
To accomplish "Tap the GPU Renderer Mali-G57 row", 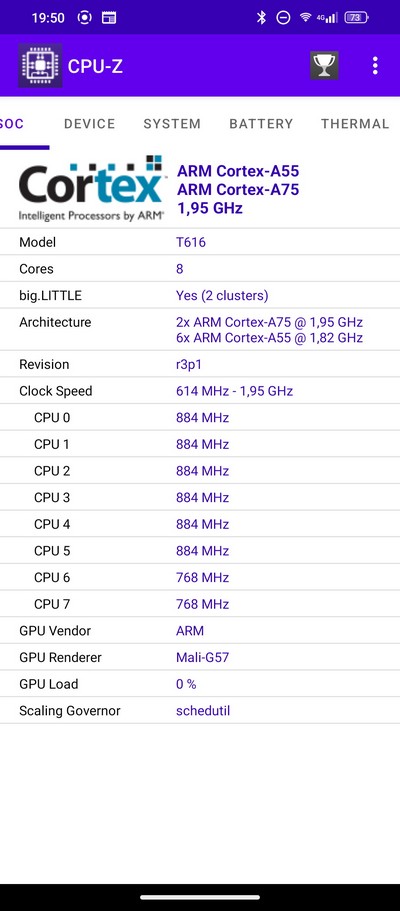I will tap(200, 657).
